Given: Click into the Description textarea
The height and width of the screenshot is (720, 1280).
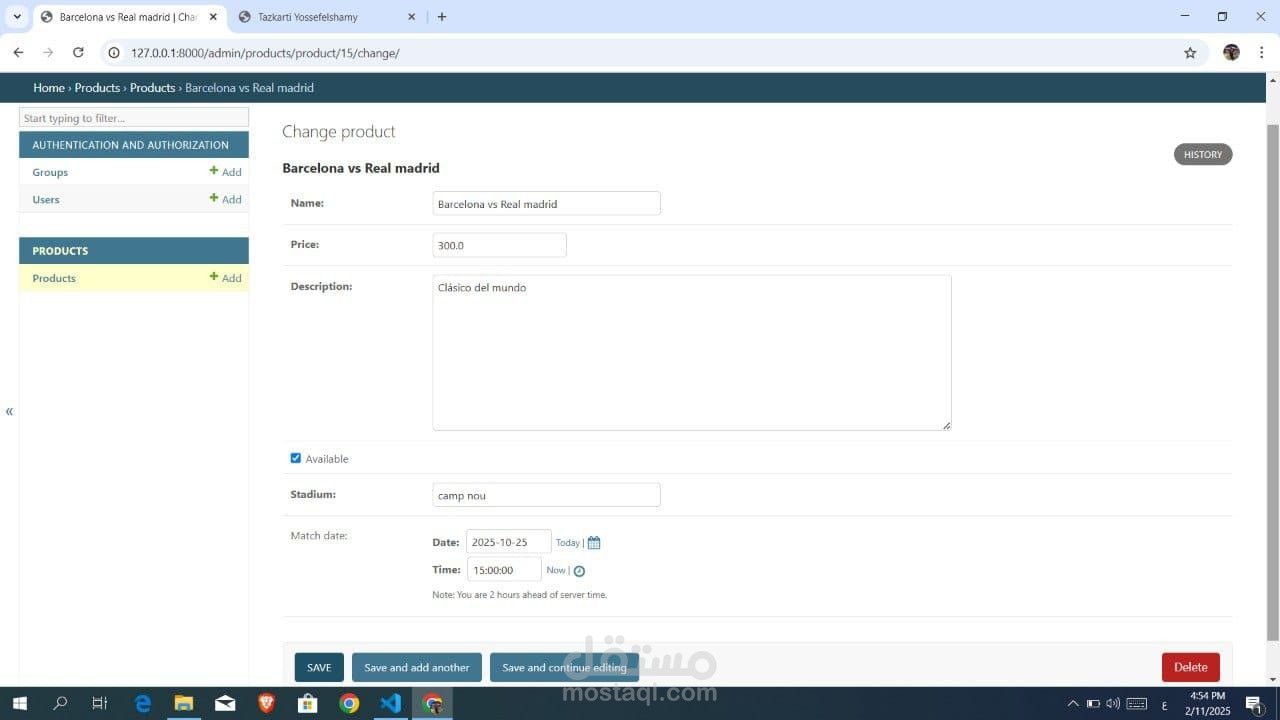Looking at the screenshot, I should tap(692, 353).
